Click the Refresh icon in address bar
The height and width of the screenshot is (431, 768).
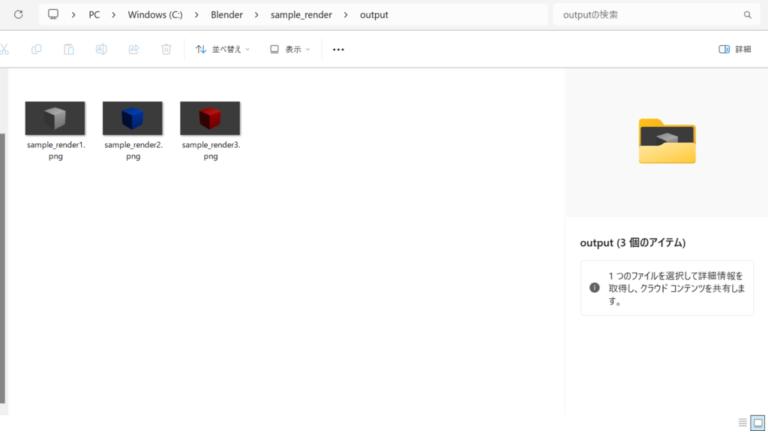[x=18, y=15]
